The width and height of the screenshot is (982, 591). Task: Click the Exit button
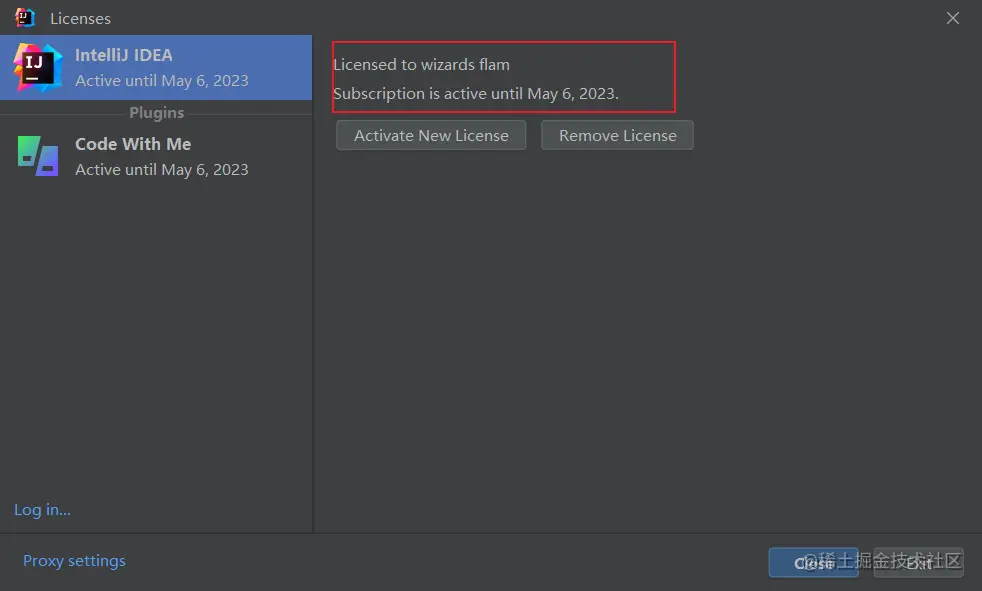(x=917, y=563)
